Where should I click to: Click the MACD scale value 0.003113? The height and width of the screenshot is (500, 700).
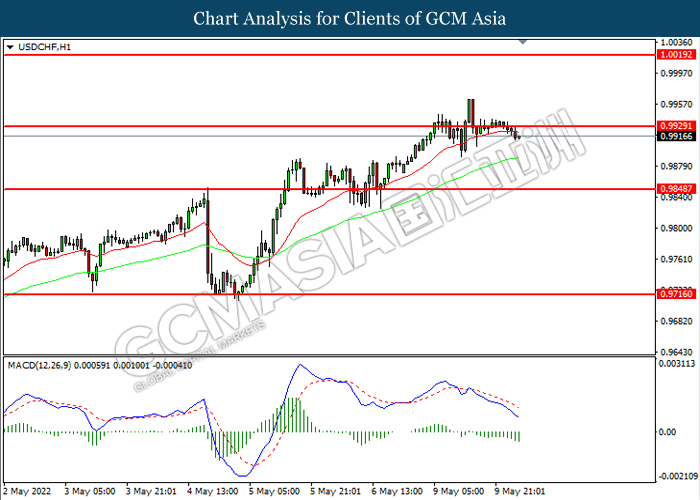click(x=678, y=363)
